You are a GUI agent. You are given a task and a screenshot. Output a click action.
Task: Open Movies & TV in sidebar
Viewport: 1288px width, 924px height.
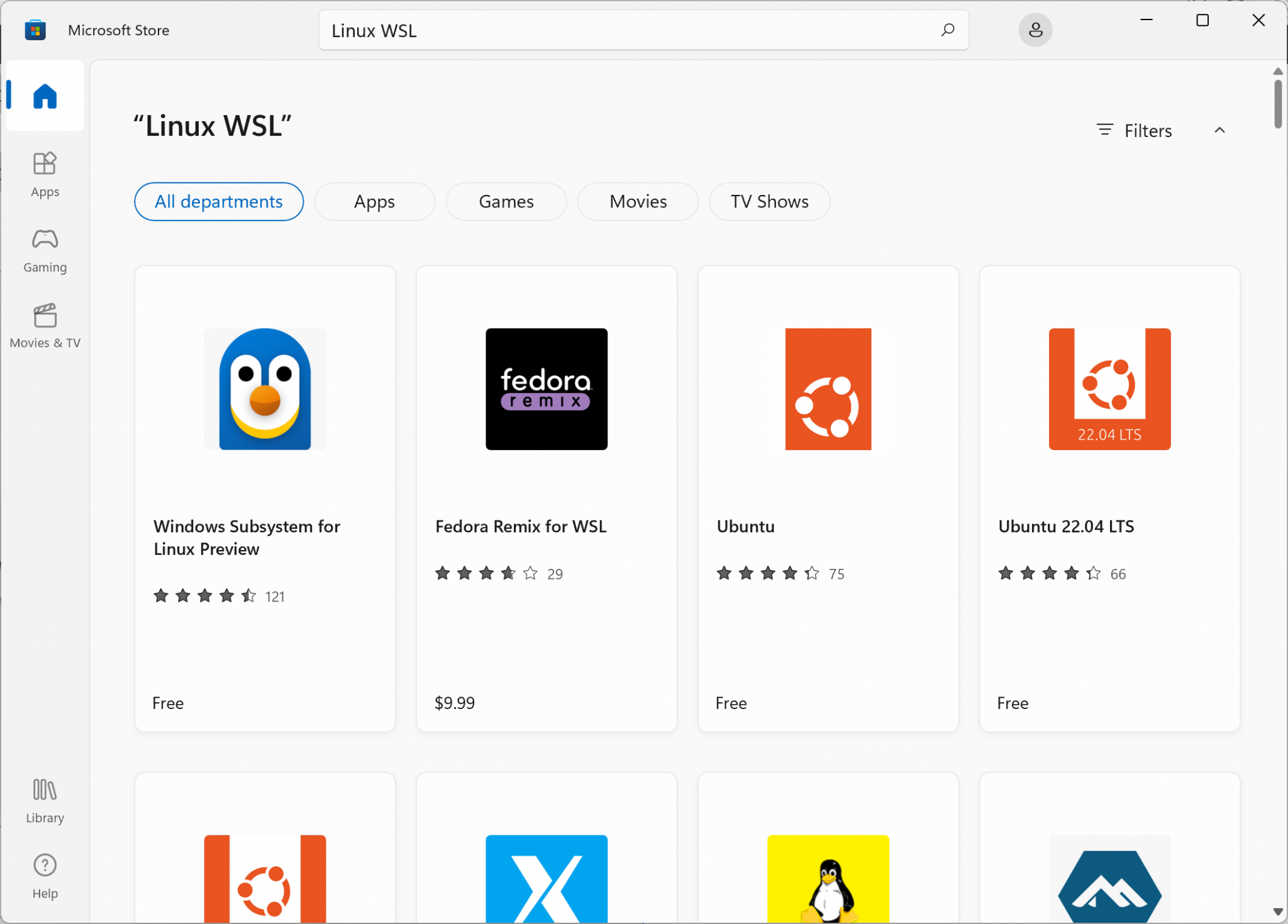(45, 326)
